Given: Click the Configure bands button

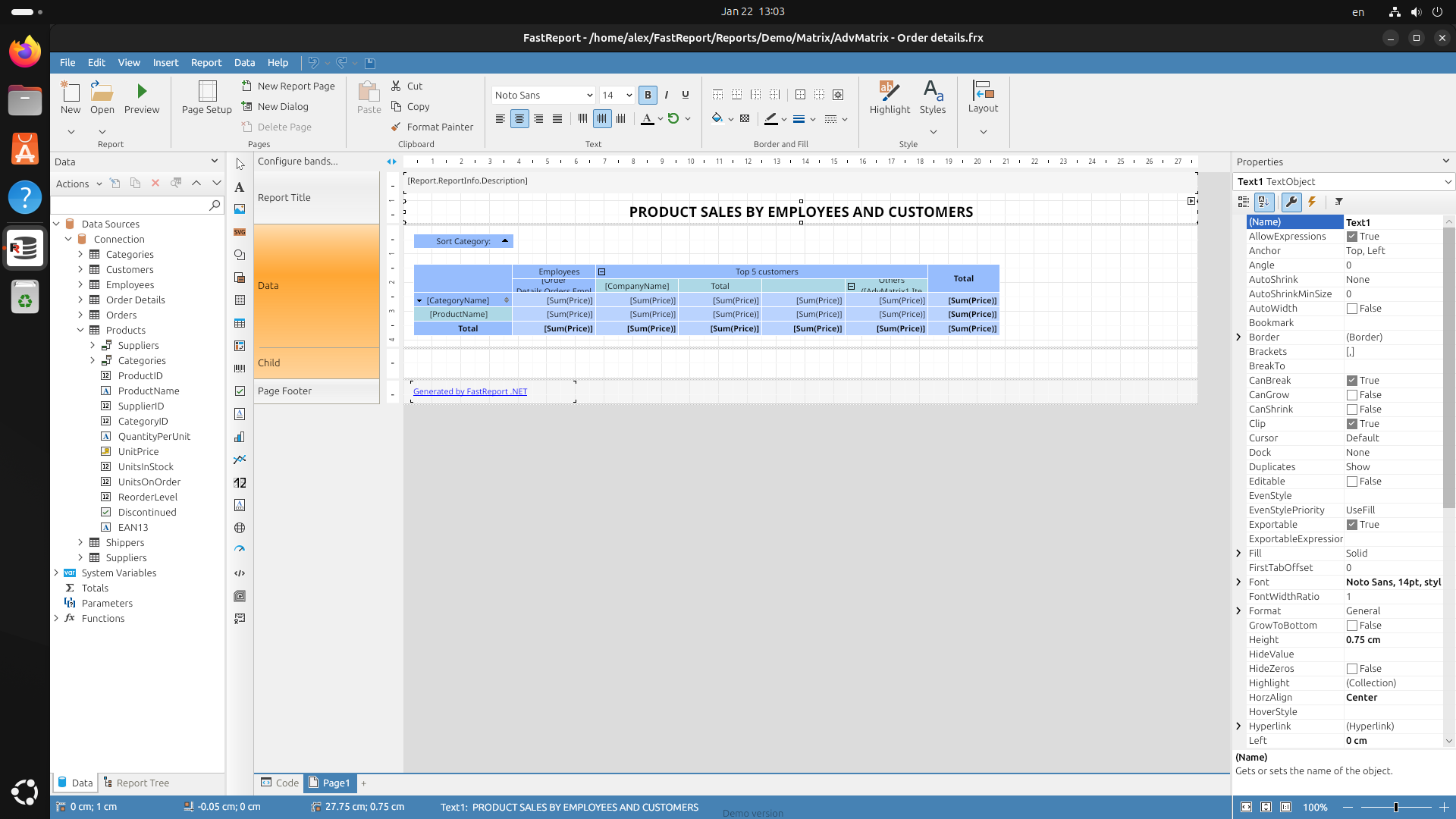Looking at the screenshot, I should (298, 161).
